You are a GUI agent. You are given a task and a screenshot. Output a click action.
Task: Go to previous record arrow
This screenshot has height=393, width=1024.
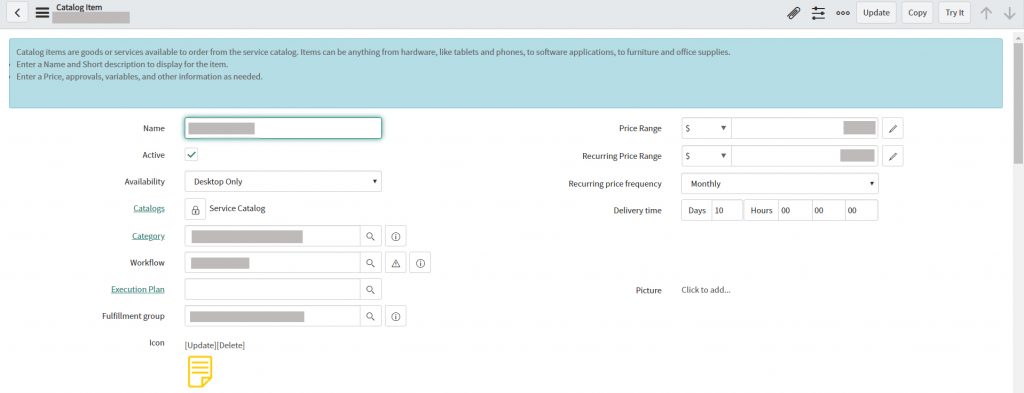click(x=986, y=12)
